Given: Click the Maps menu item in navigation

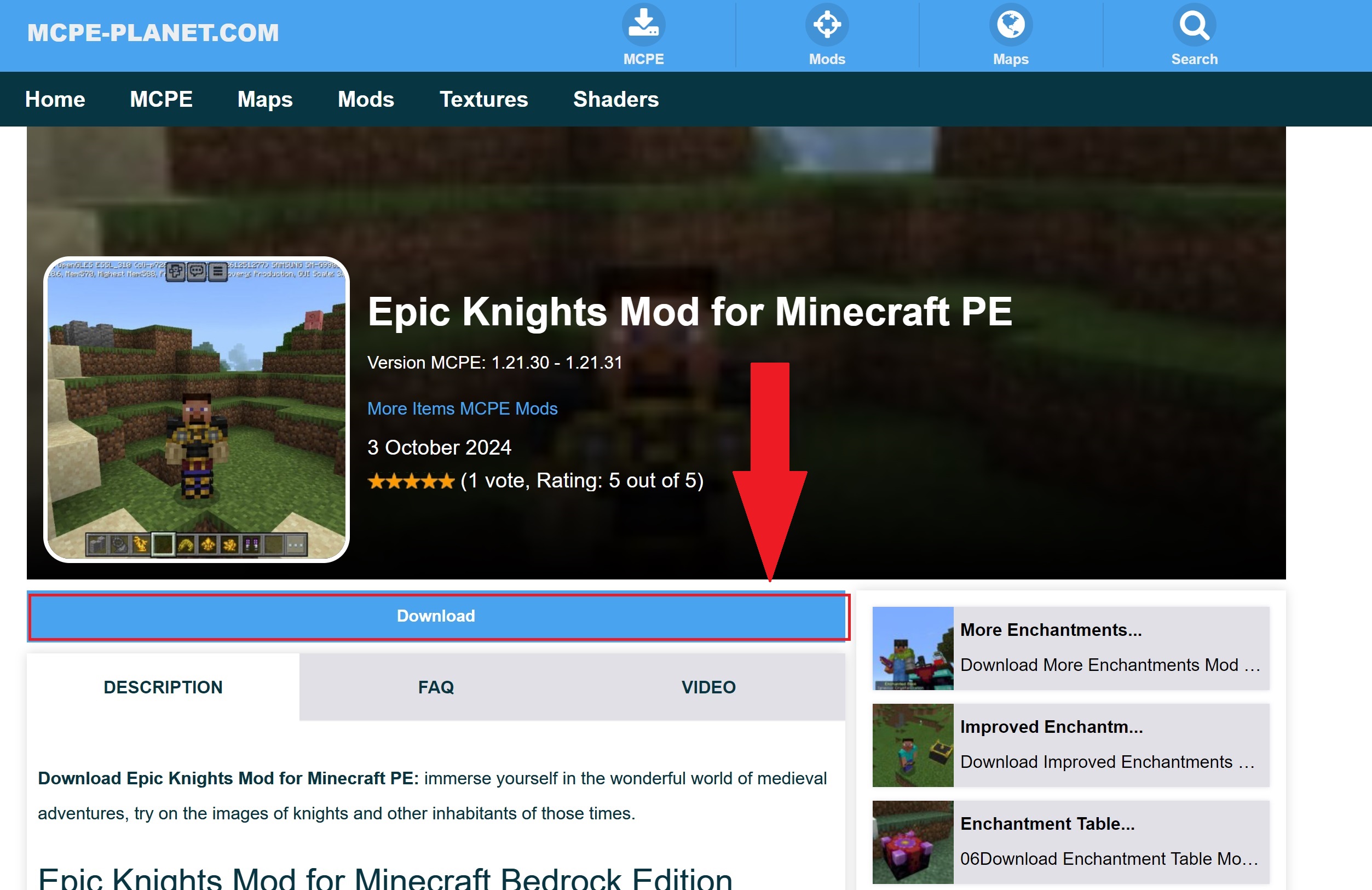Looking at the screenshot, I should click(265, 99).
